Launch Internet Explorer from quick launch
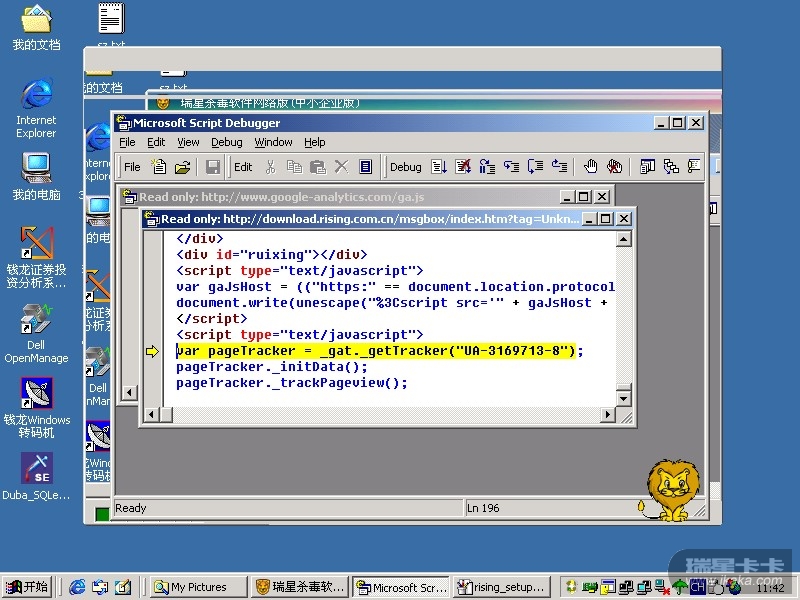The image size is (800, 600). click(77, 587)
